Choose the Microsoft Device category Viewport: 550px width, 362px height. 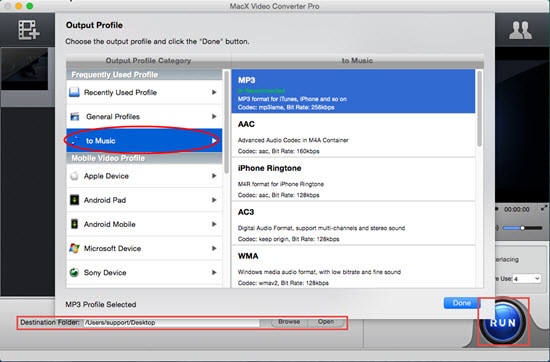144,248
